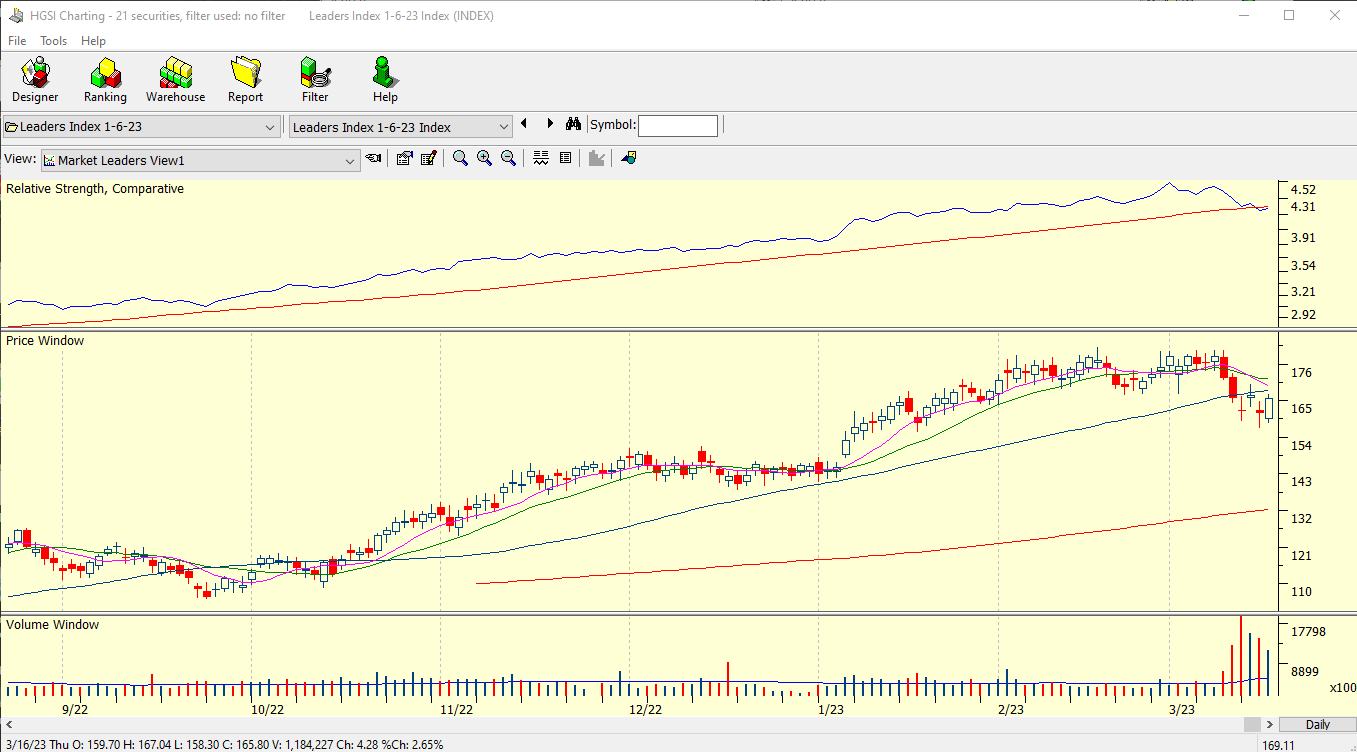Click the edit view icon with pencil

[x=429, y=158]
